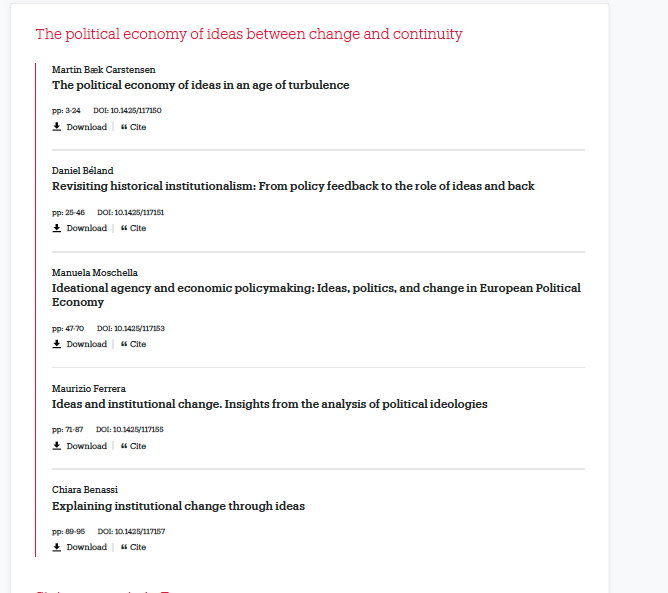The image size is (668, 593).
Task: Click cite quote icon for Carstensen's article
Action: click(124, 127)
